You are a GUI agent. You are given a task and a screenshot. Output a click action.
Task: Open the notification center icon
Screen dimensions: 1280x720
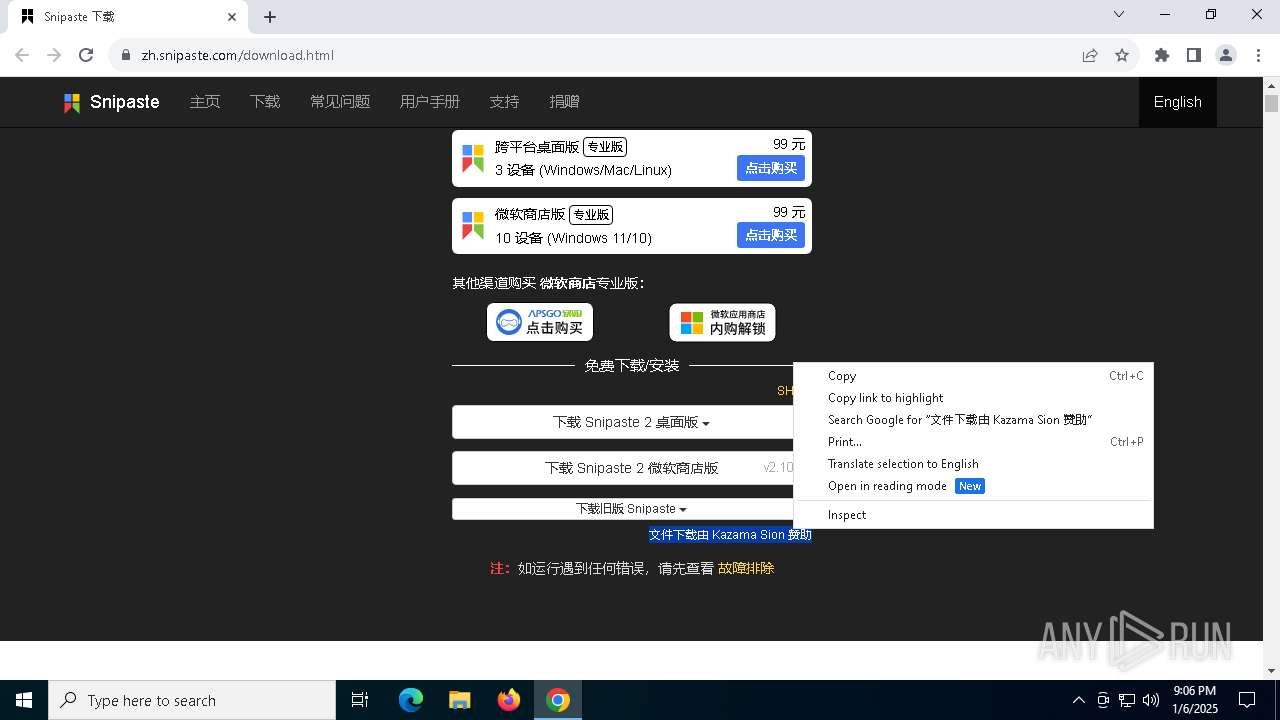(1247, 700)
